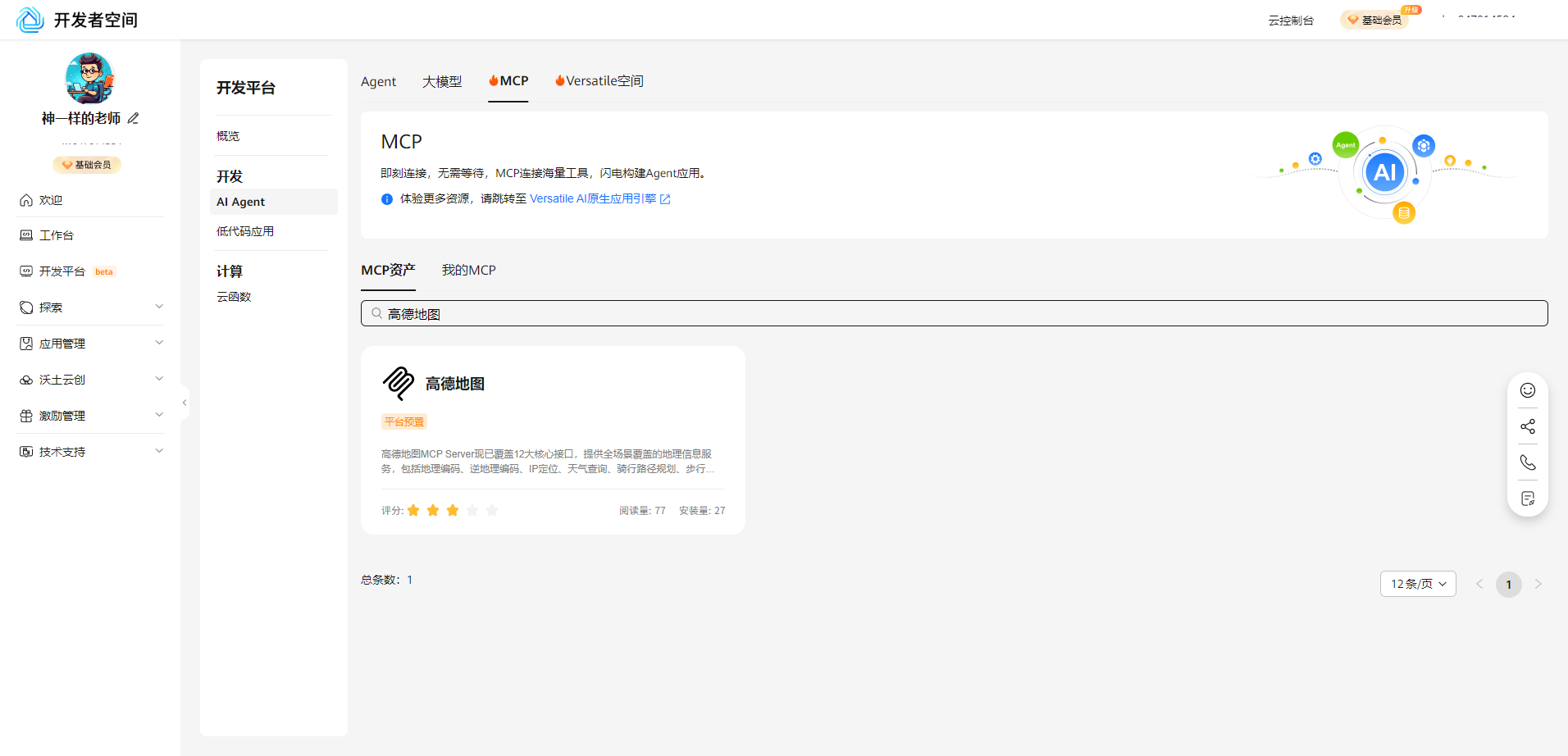Select page 1 in pagination
Viewport: 1568px width, 756px height.
pyautogui.click(x=1509, y=585)
